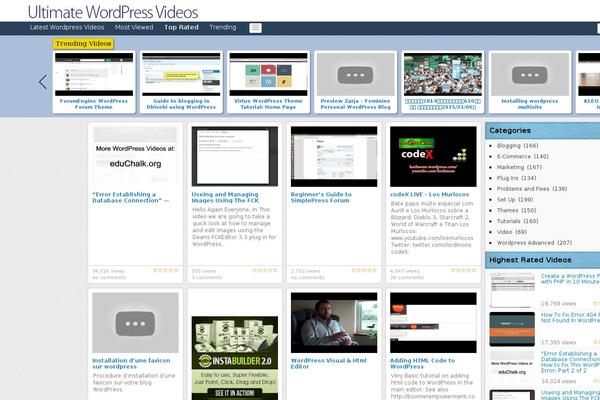Go to Ultimate WordPress Videos site title
This screenshot has height=400, width=600.
pos(113,12)
